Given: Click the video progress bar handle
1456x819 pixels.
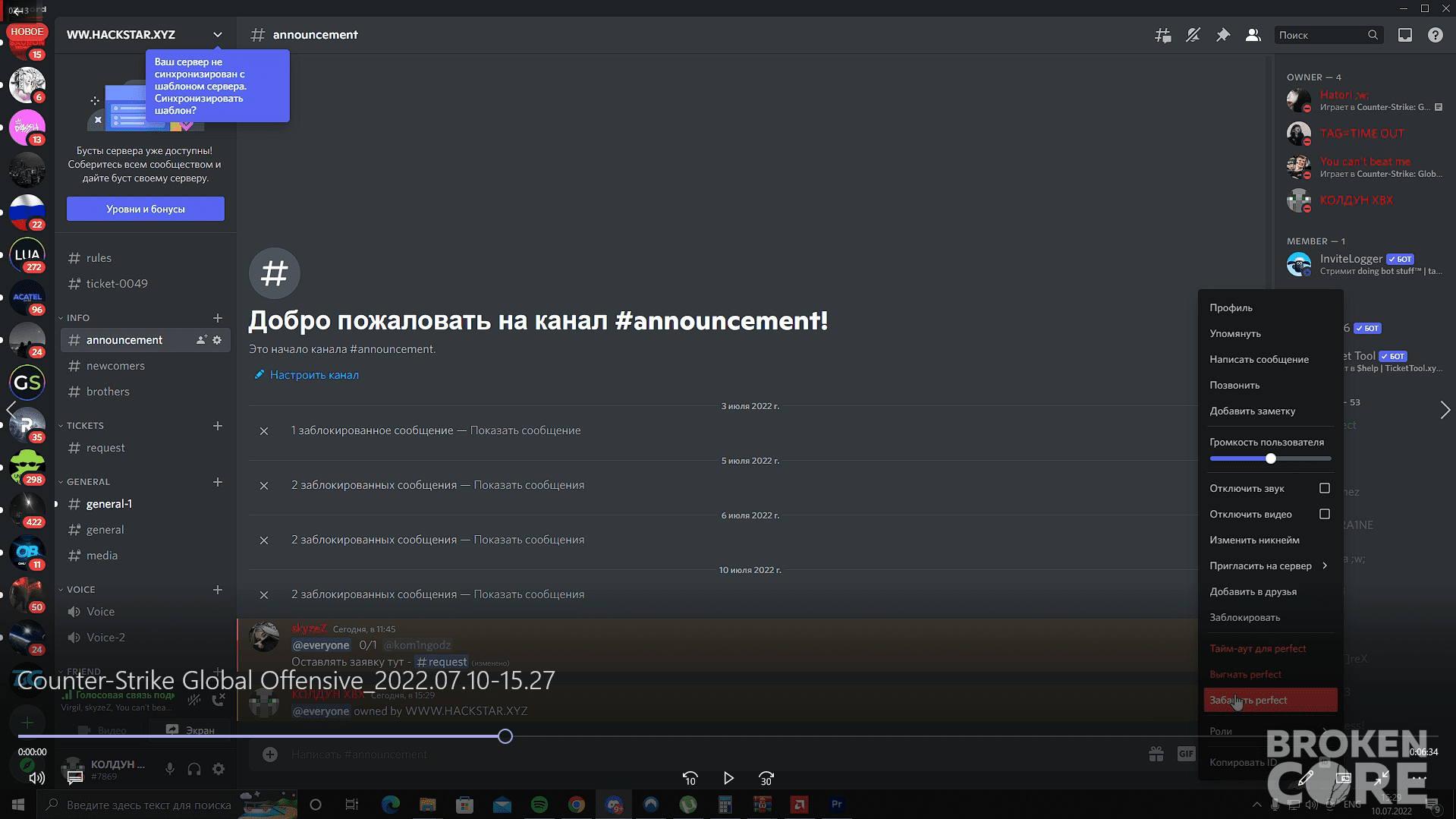Looking at the screenshot, I should 505,736.
